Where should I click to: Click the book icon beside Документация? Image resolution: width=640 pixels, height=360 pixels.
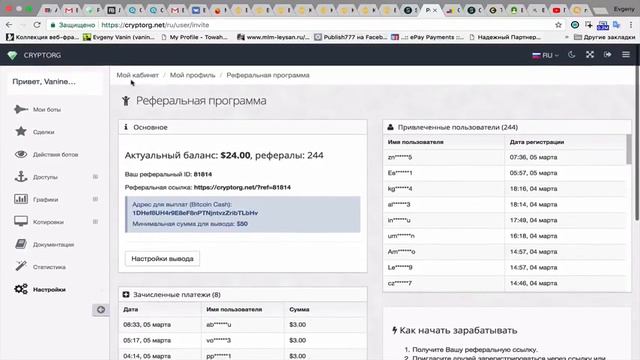tap(21, 244)
